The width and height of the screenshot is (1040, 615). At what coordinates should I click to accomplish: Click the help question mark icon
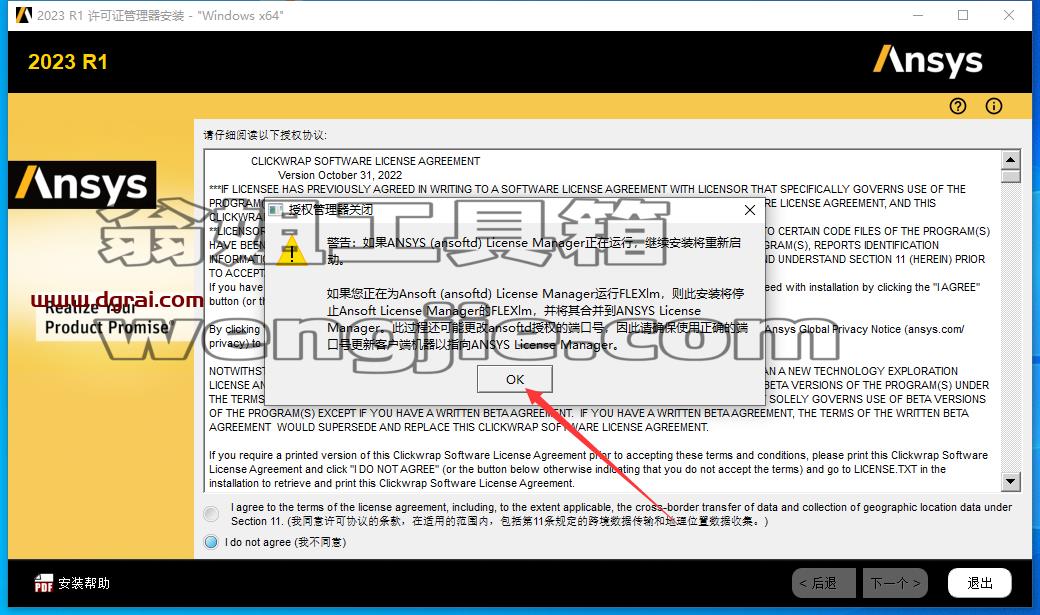tap(957, 106)
